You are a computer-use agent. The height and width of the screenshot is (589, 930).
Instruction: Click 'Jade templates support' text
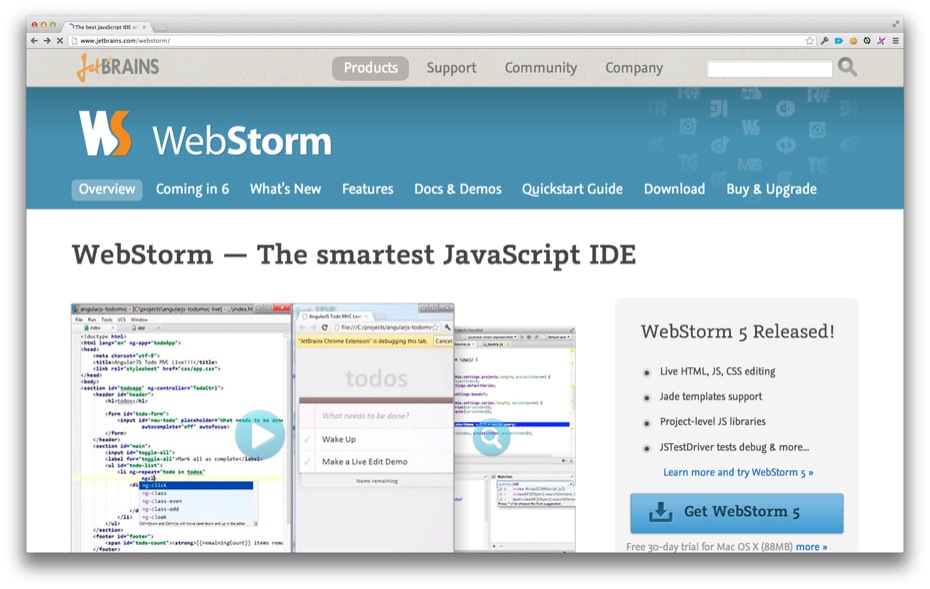tap(711, 397)
